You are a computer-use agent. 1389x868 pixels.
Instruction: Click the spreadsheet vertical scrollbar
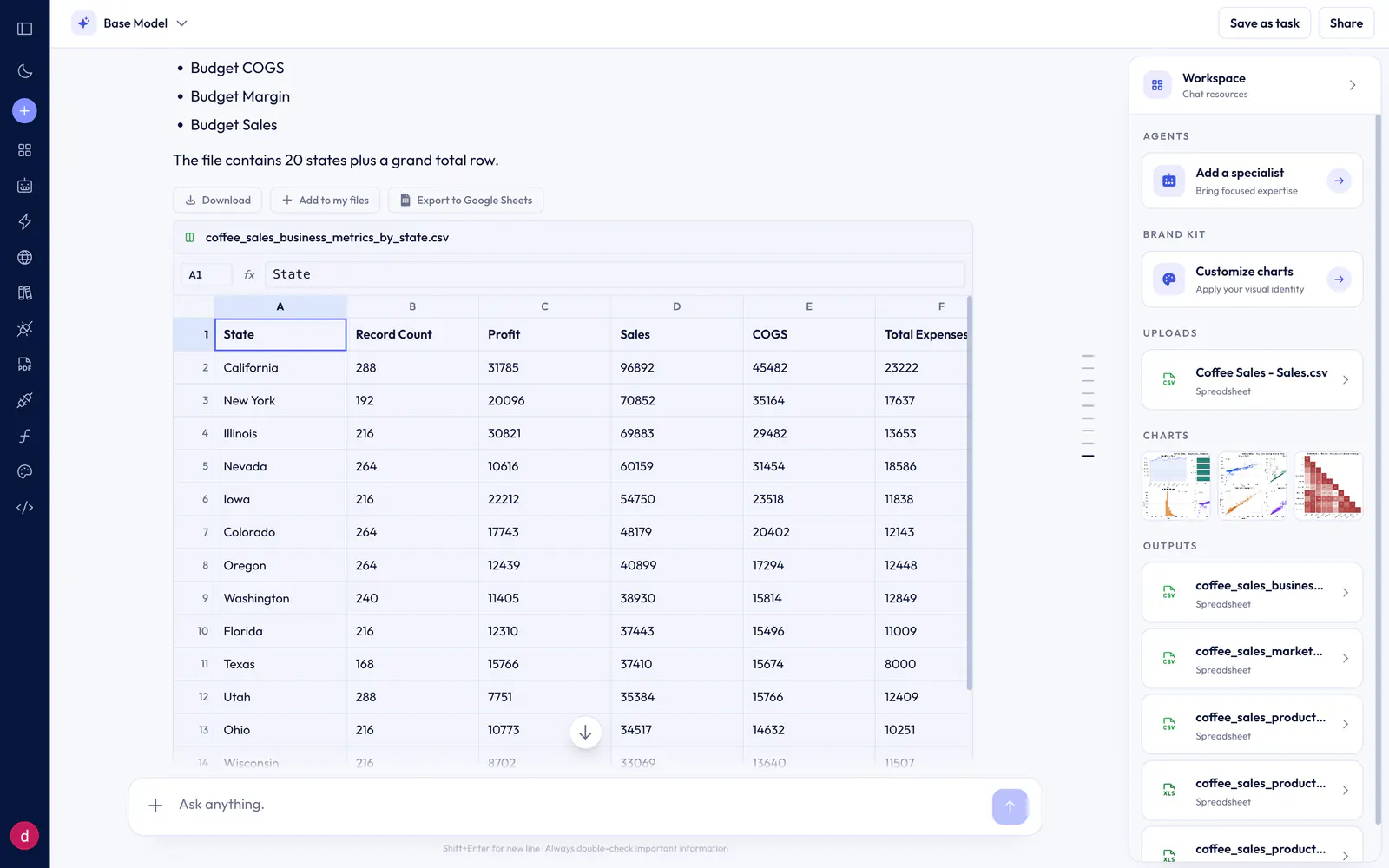point(969,493)
